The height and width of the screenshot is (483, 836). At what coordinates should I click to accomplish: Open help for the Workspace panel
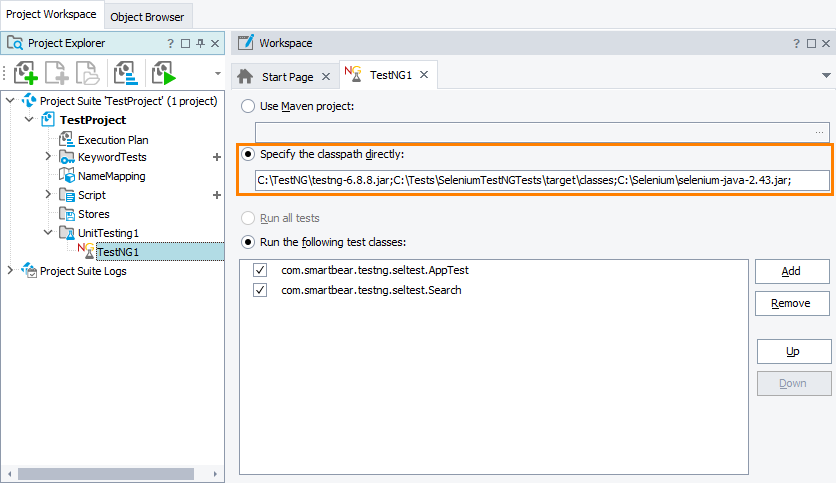(796, 43)
